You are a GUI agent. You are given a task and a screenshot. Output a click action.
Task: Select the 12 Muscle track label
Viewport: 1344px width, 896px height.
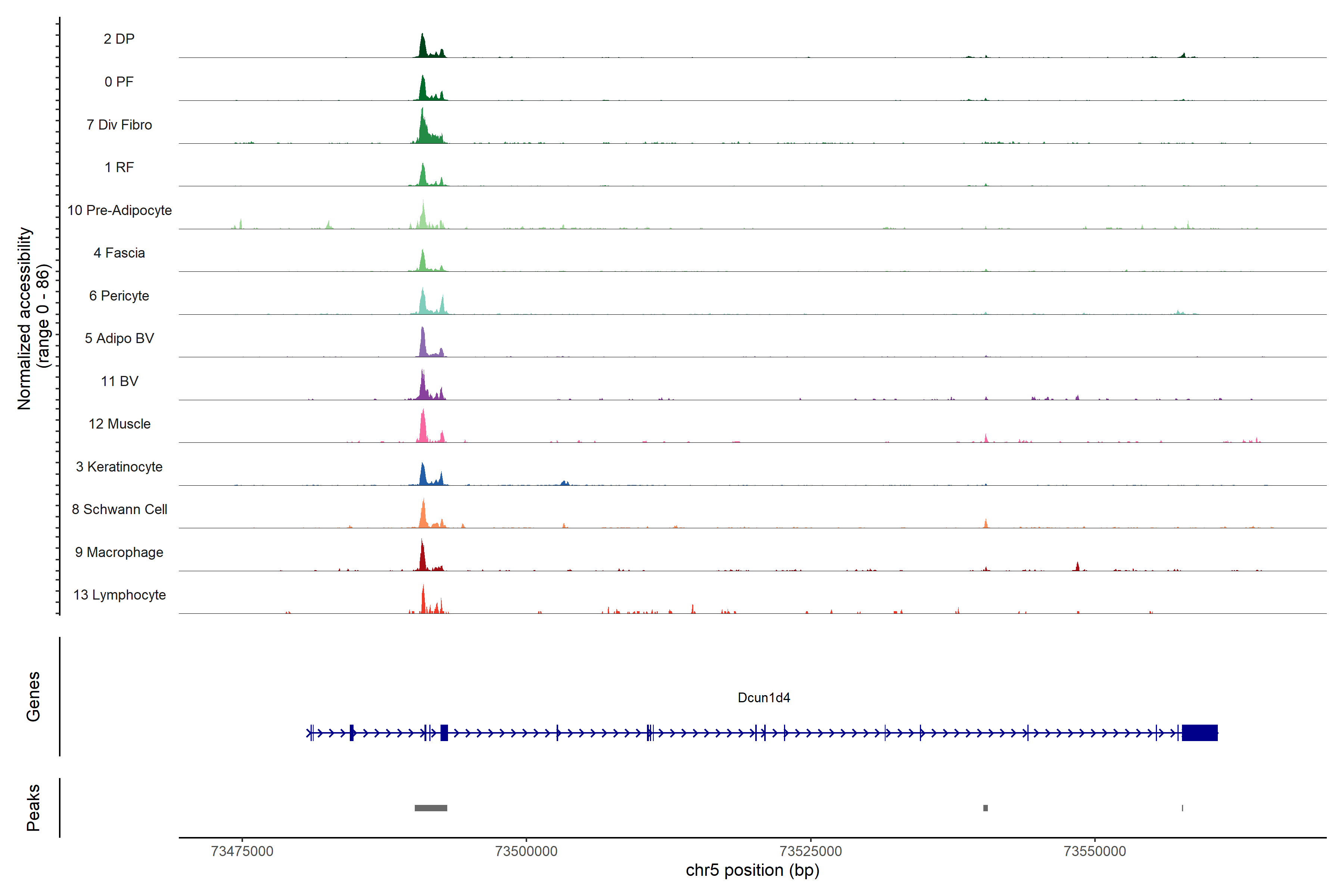119,424
